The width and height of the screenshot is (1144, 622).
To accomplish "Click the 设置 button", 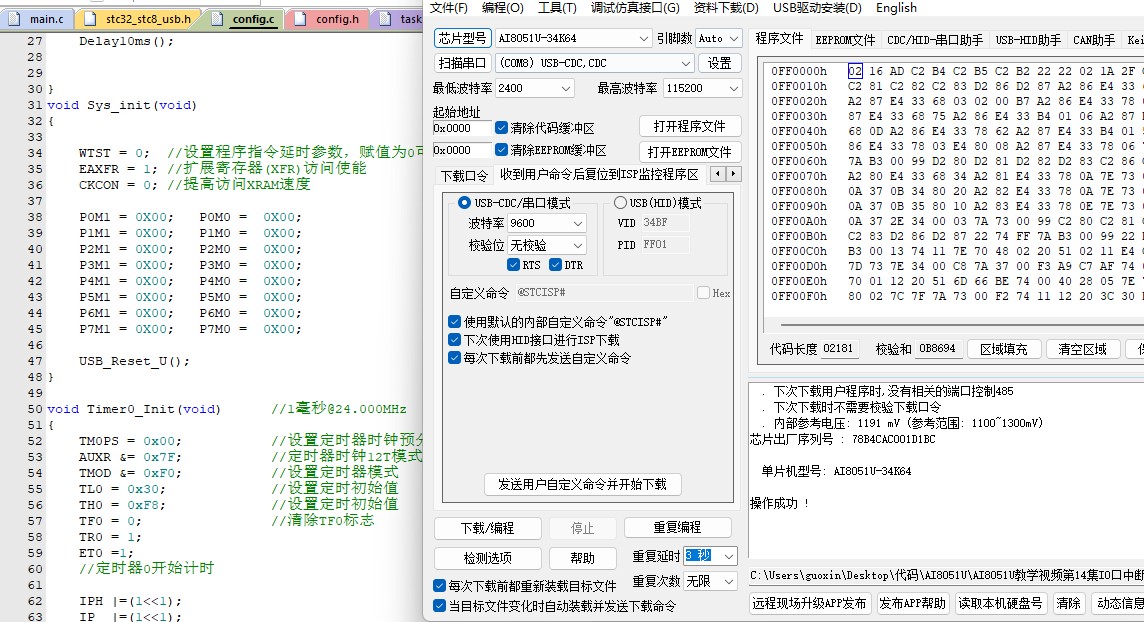I will pyautogui.click(x=719, y=63).
